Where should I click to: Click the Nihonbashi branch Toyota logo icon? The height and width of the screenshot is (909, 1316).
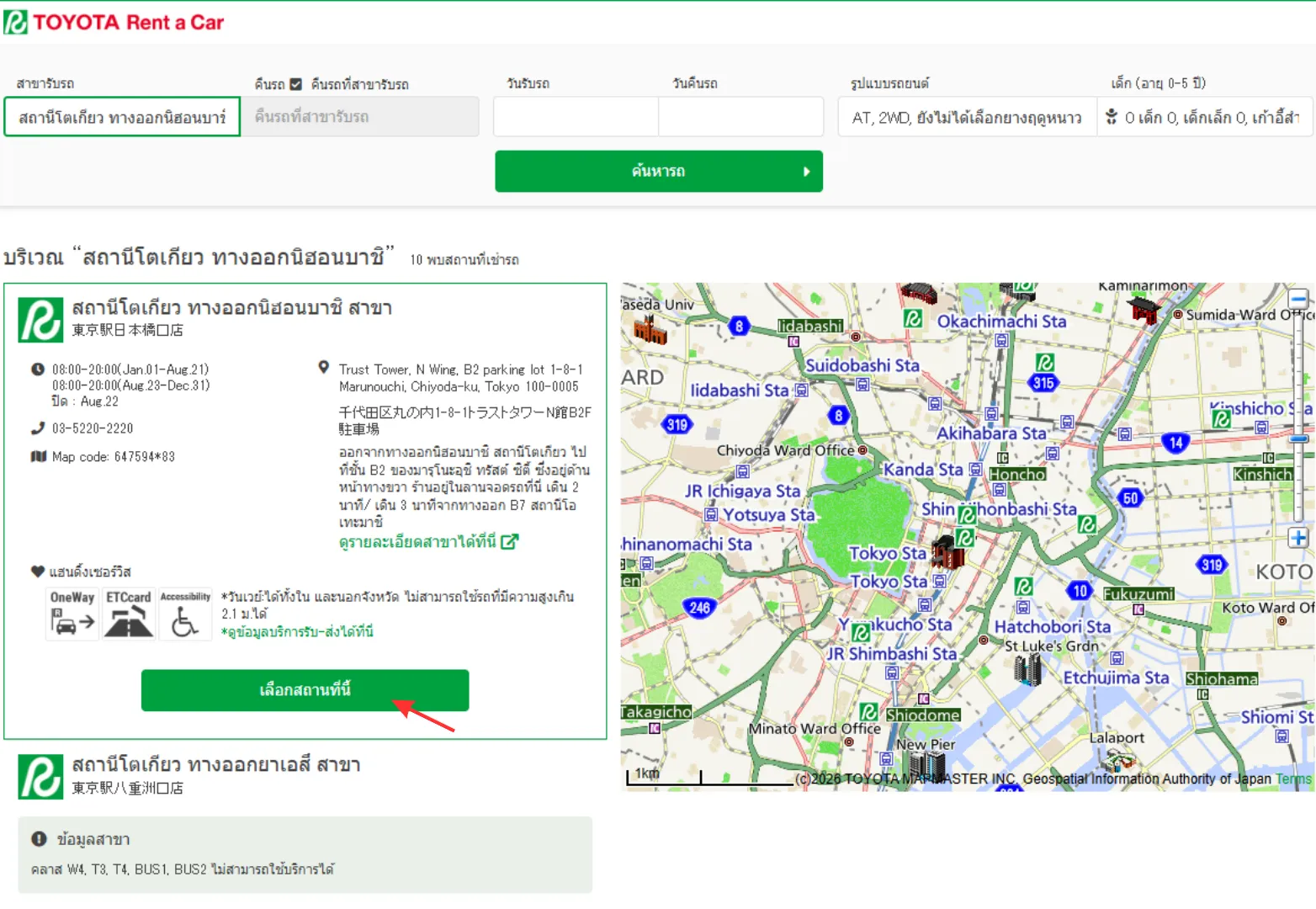[x=40, y=320]
